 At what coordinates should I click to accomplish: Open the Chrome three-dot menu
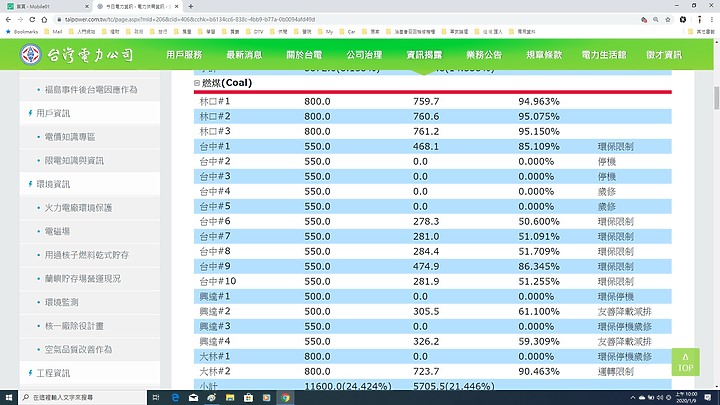pyautogui.click(x=712, y=19)
